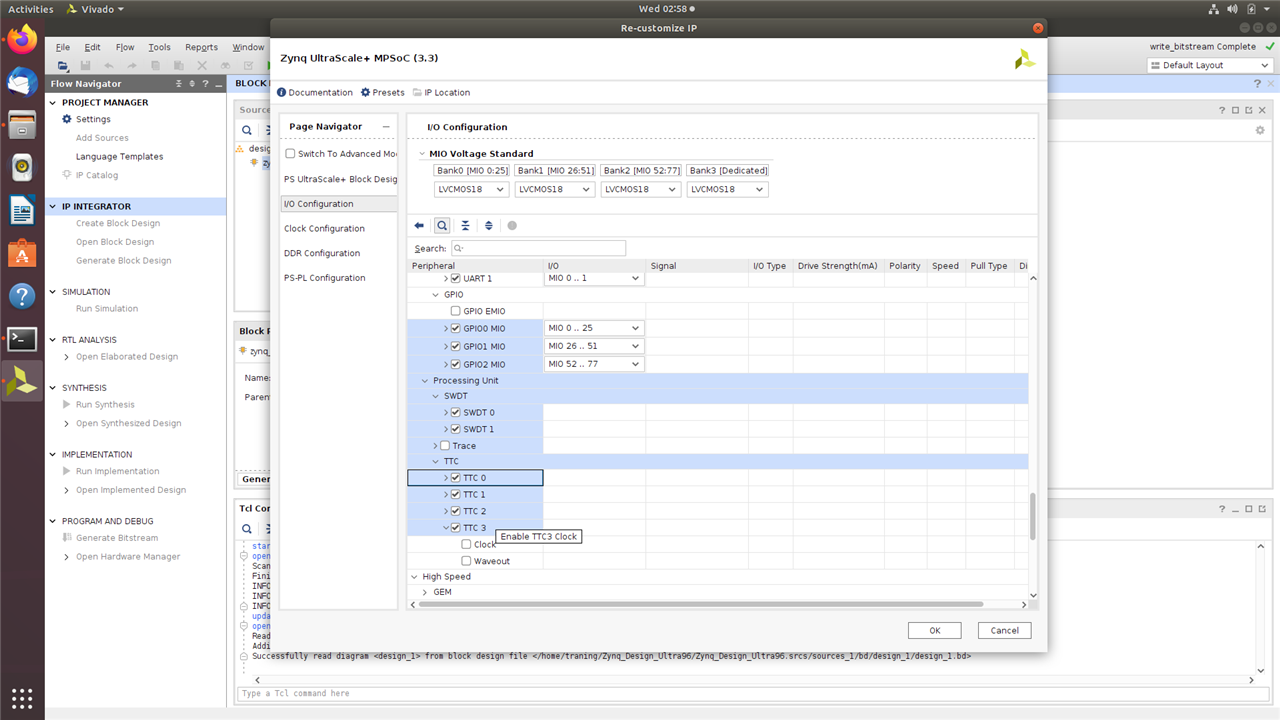Collapse MIO Voltage Standard section
The height and width of the screenshot is (720, 1280).
422,154
